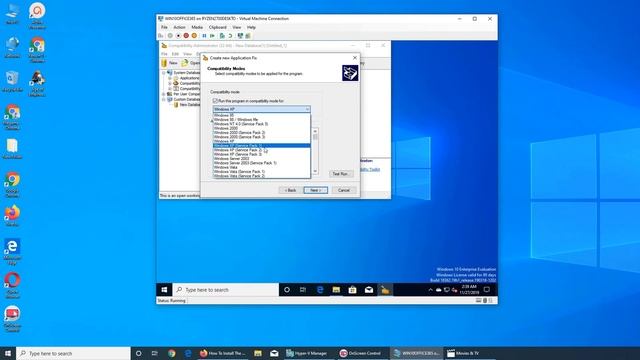Click the Reset icon beside Pause
The height and width of the screenshot is (360, 640).
point(212,36)
